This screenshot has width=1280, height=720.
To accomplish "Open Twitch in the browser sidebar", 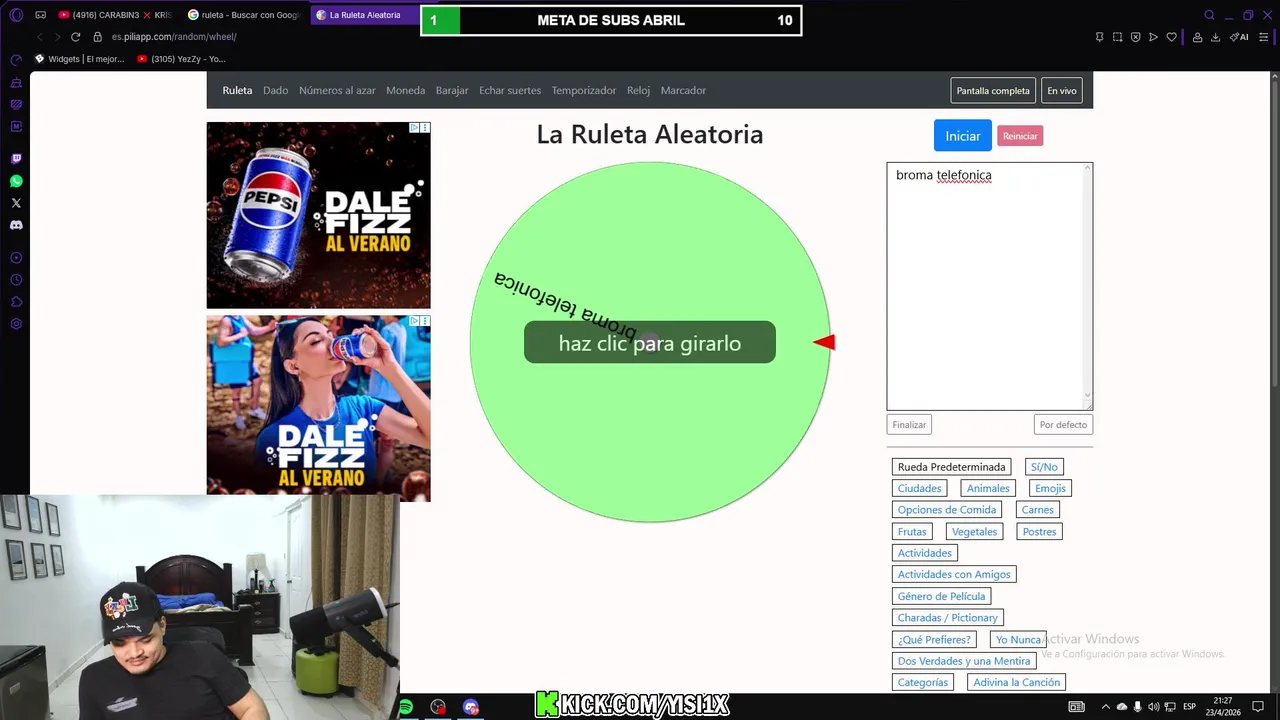I will pos(16,159).
